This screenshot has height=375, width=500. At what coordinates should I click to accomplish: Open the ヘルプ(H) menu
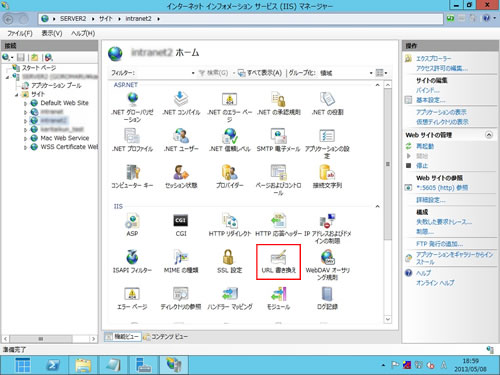pos(83,33)
